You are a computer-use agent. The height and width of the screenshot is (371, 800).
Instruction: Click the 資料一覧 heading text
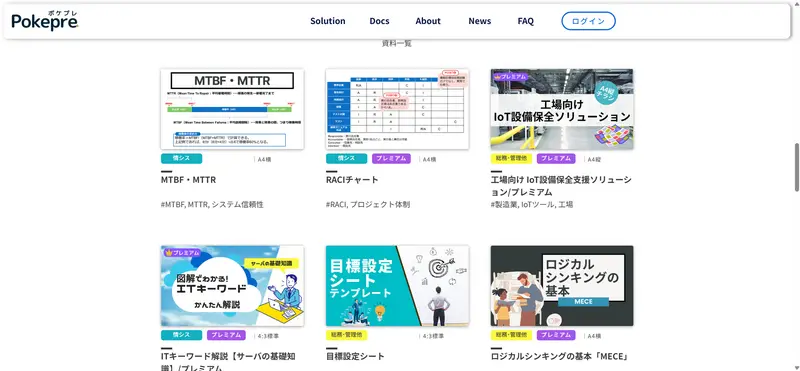pos(397,43)
